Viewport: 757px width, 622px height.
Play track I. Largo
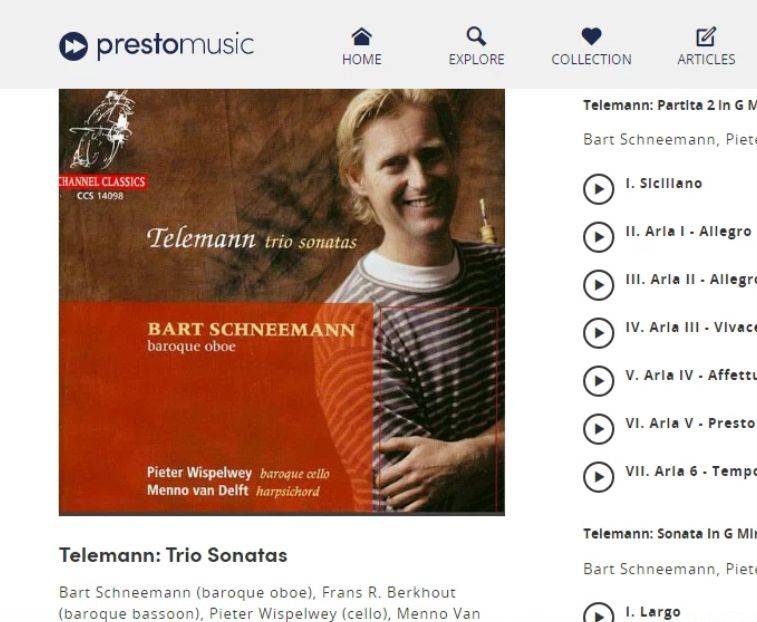pos(599,614)
